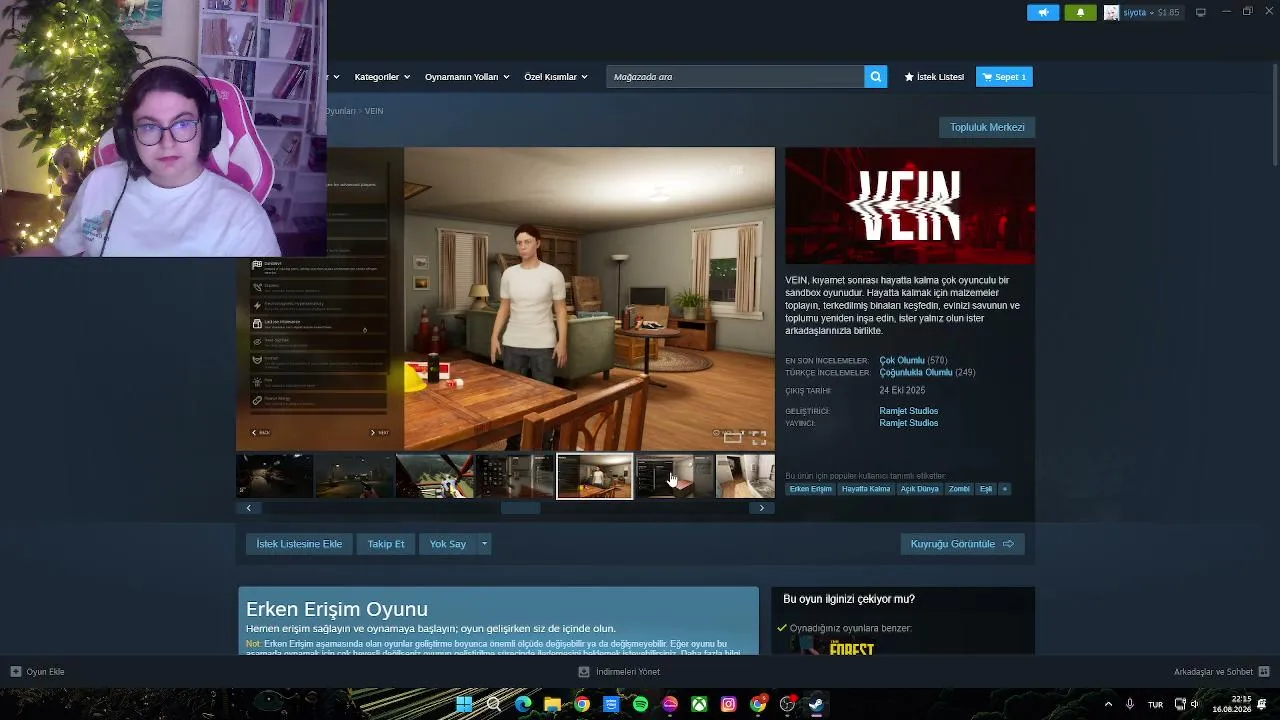Open the Ramjet Studios publisher link
1280x720 pixels.
point(909,423)
